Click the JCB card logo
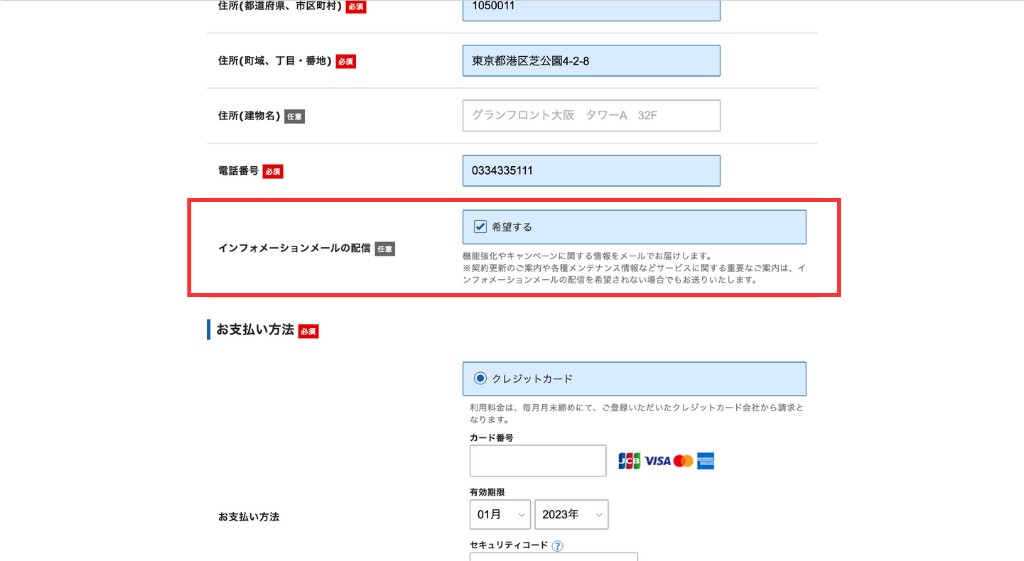The height and width of the screenshot is (561, 1024). 629,461
